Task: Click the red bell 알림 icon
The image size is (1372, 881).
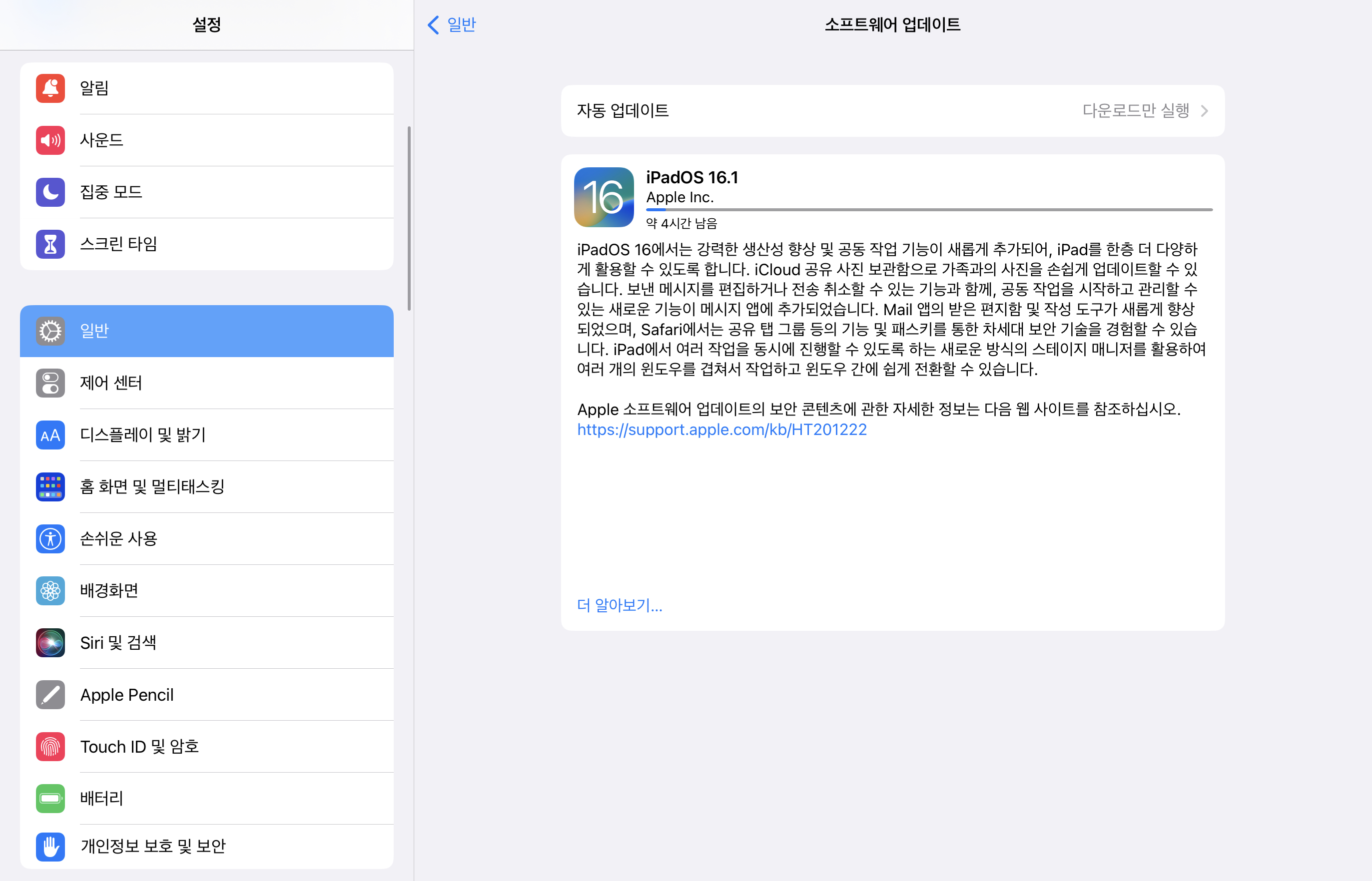Action: coord(50,88)
